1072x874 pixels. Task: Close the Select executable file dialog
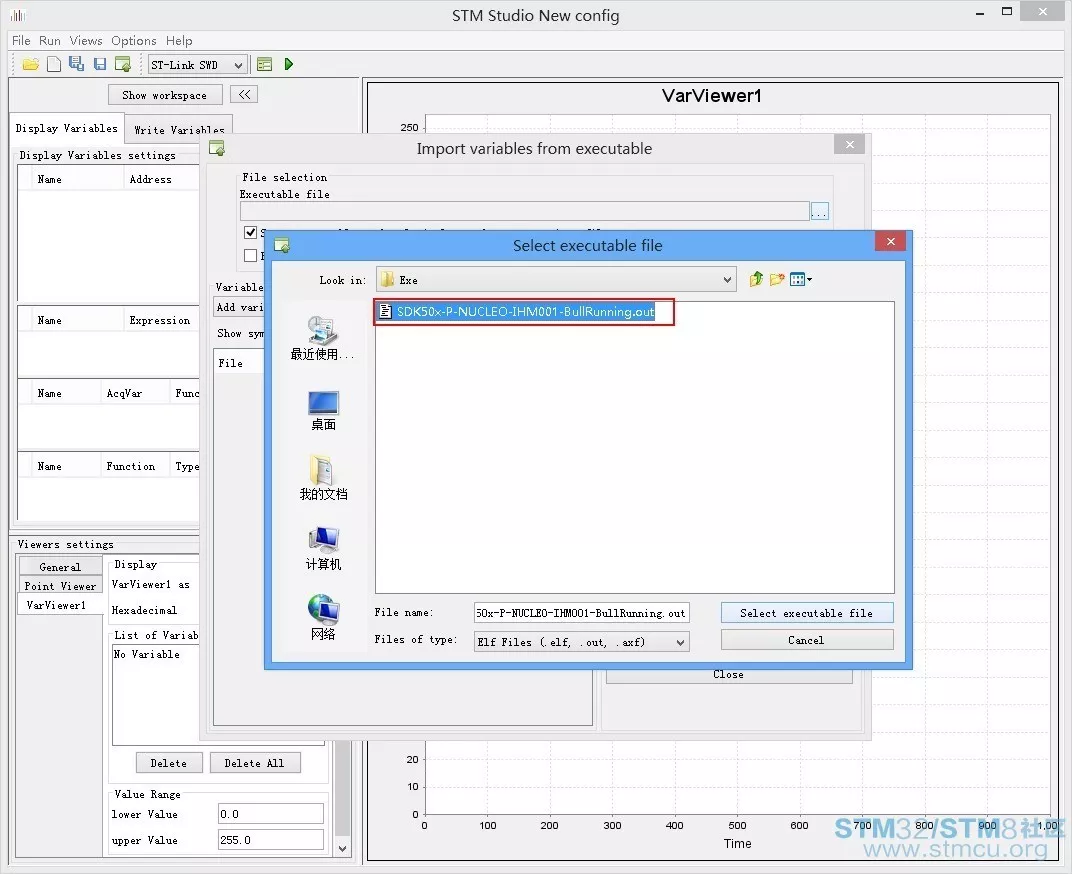(890, 241)
